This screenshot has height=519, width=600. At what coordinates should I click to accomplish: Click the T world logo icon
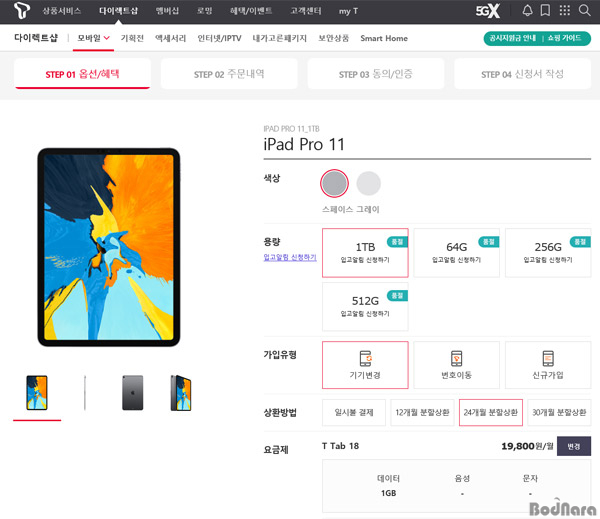[21, 10]
